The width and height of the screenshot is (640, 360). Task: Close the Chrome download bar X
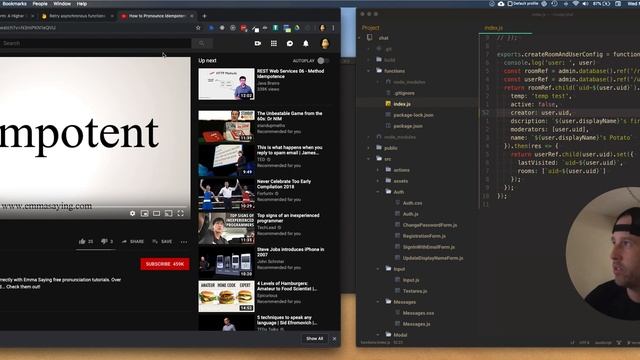point(334,338)
